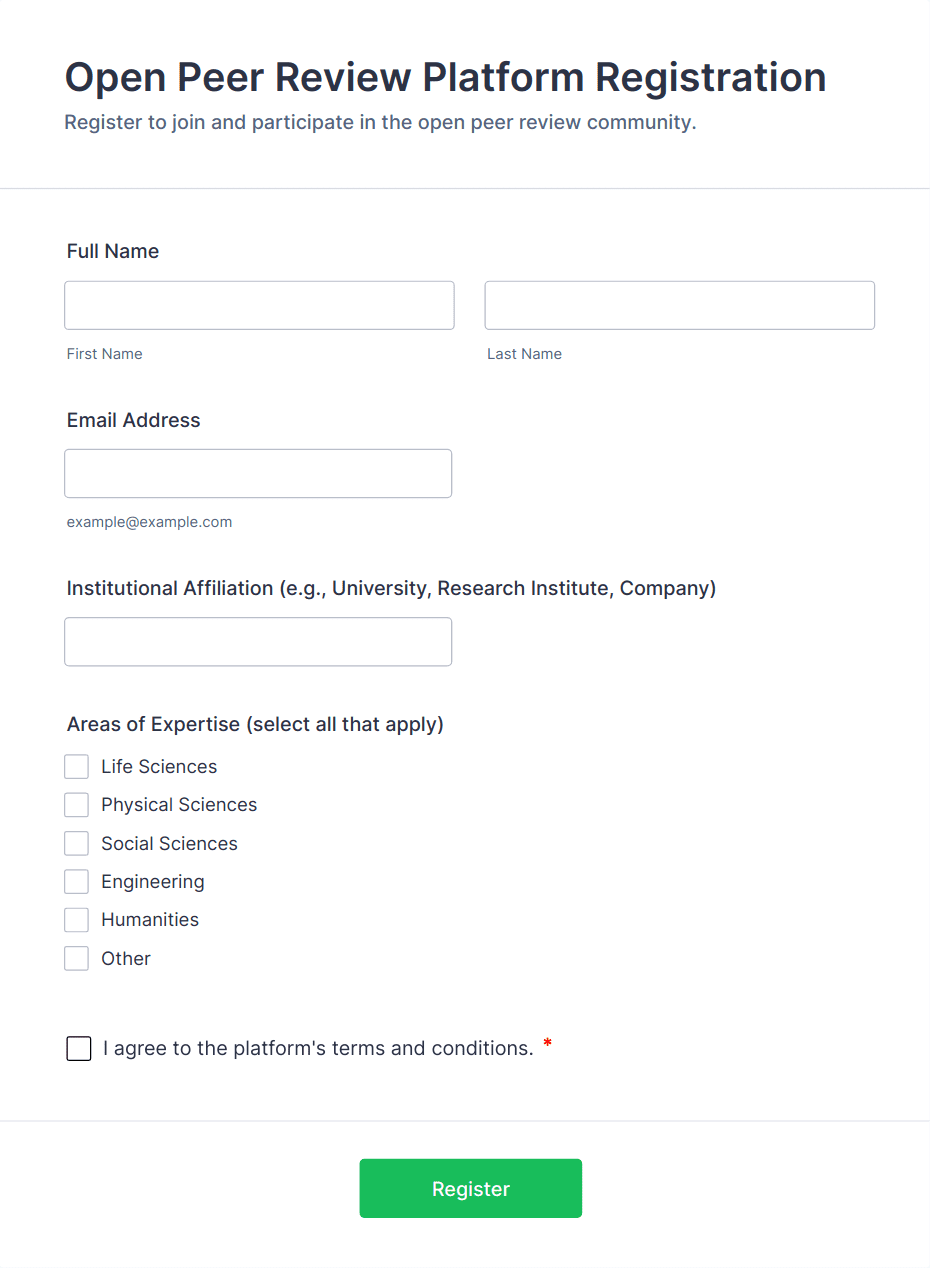Click the 'Open Peer Review Platform Registration' heading
Screen dimensions: 930x1268
(x=446, y=77)
